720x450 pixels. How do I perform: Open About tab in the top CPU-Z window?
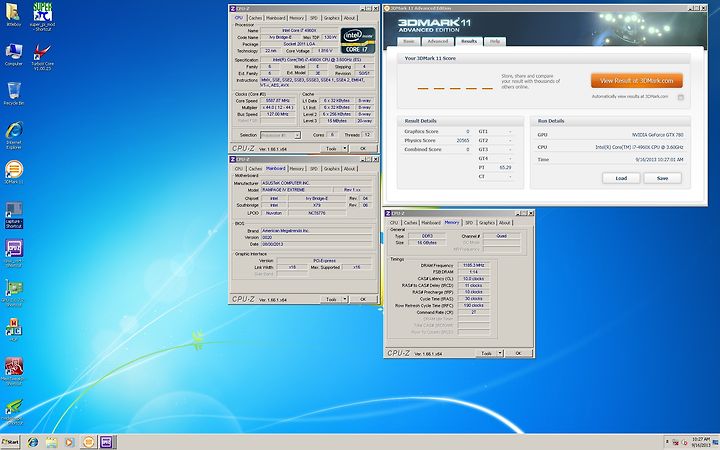point(349,18)
